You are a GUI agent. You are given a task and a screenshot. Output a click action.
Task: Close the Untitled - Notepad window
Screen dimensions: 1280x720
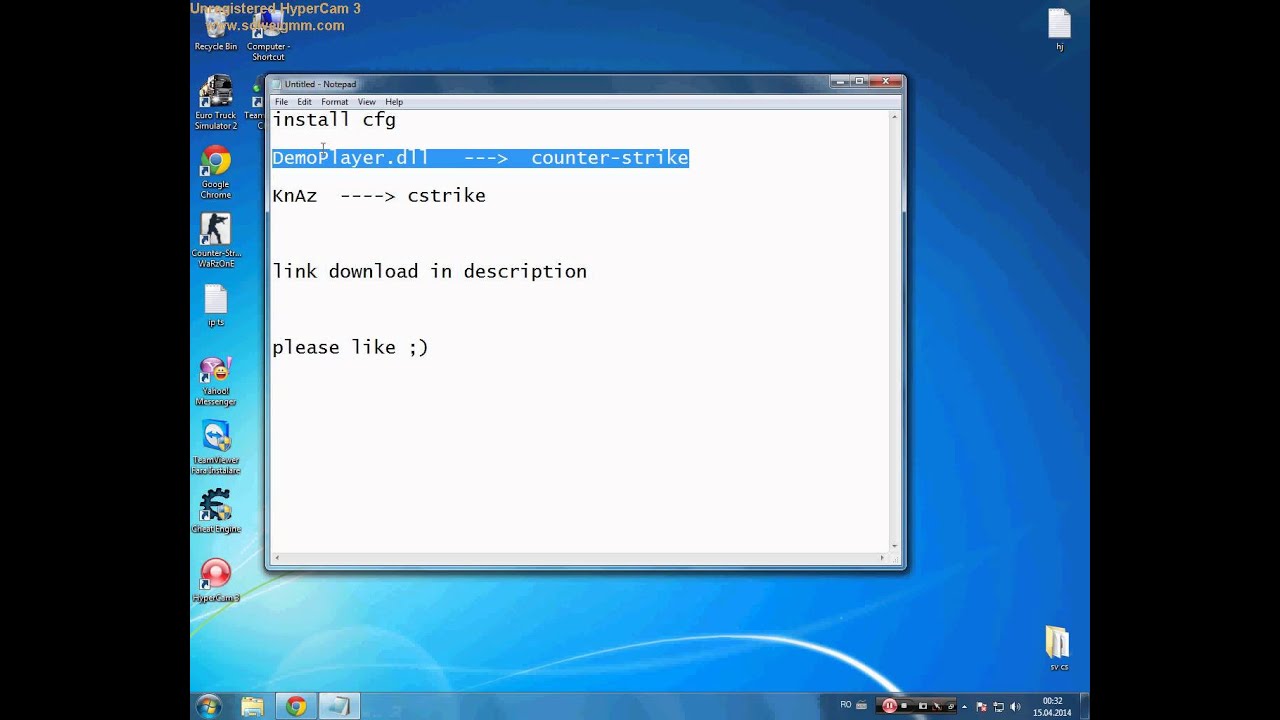(x=885, y=82)
